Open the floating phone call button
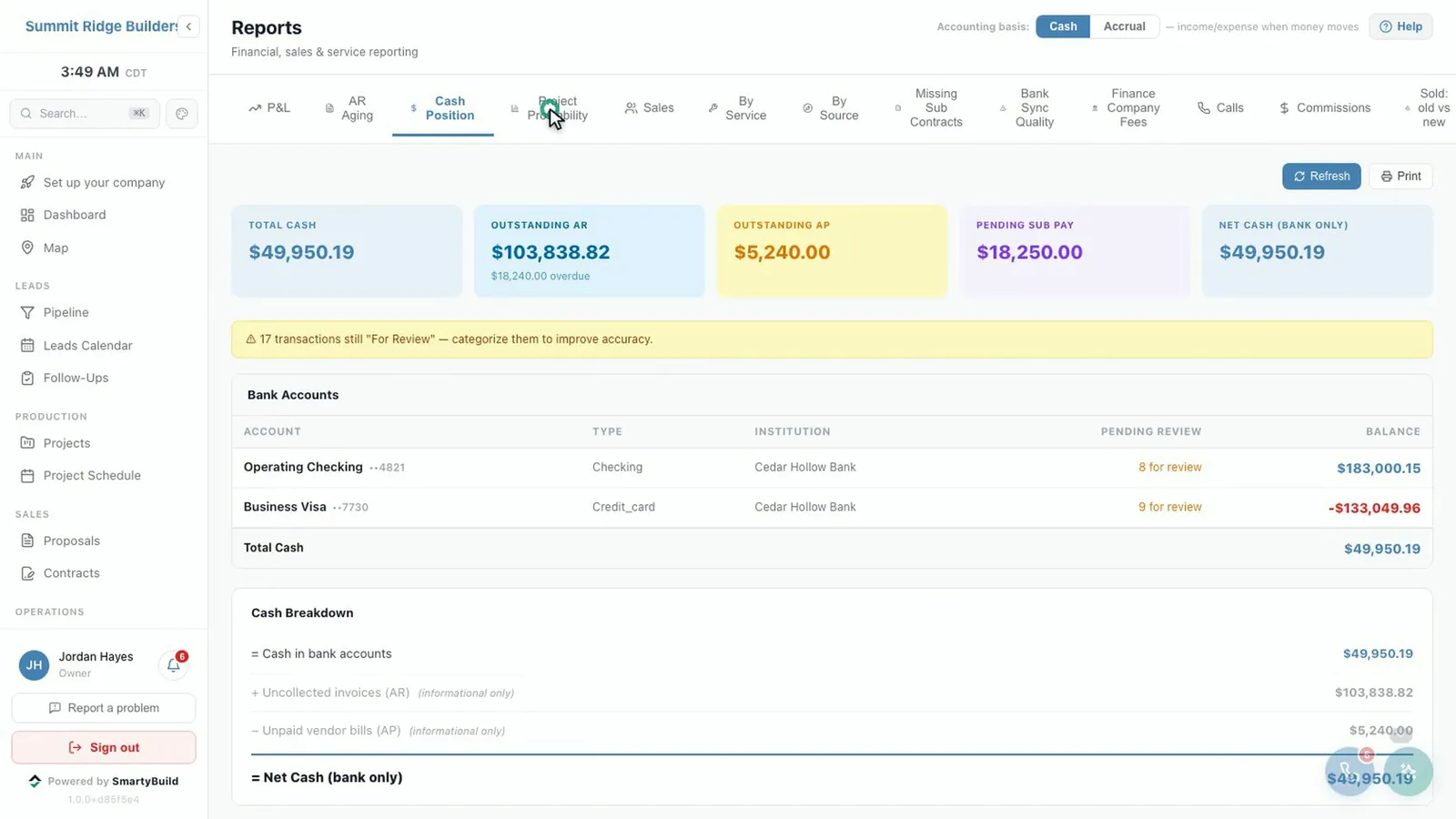 coord(1350,772)
